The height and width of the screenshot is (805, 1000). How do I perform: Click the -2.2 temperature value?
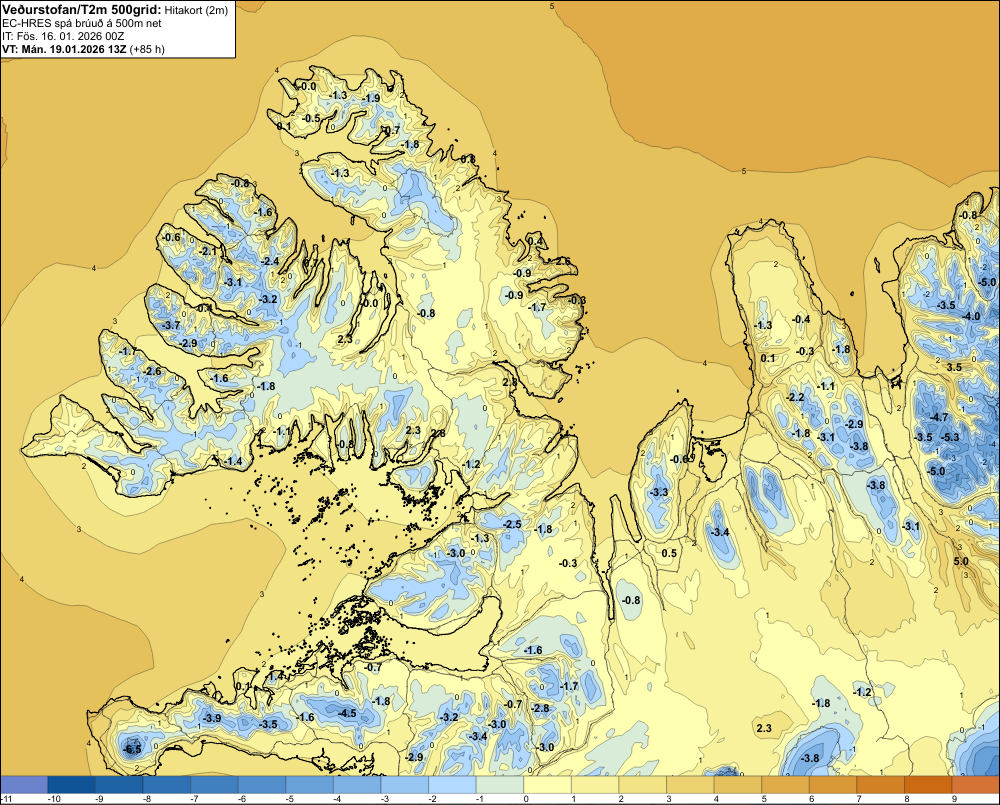point(796,397)
